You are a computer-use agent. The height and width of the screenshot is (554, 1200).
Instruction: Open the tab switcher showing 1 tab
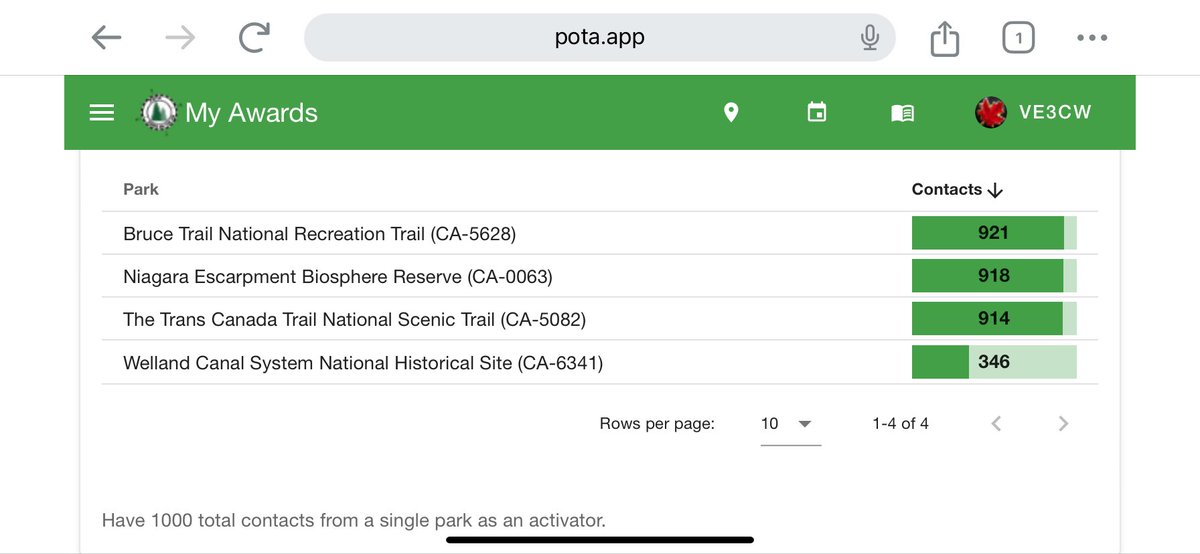(1018, 38)
